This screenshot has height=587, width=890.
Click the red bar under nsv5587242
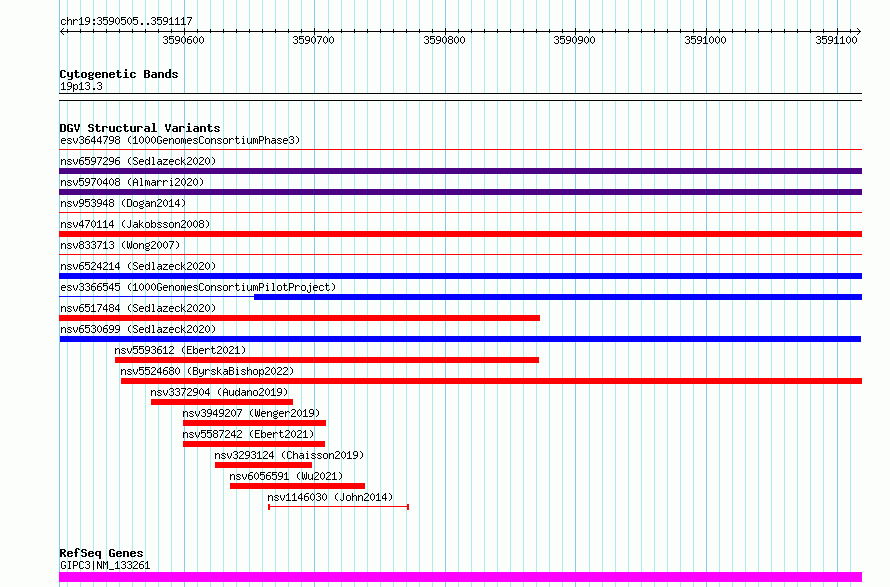coord(254,444)
